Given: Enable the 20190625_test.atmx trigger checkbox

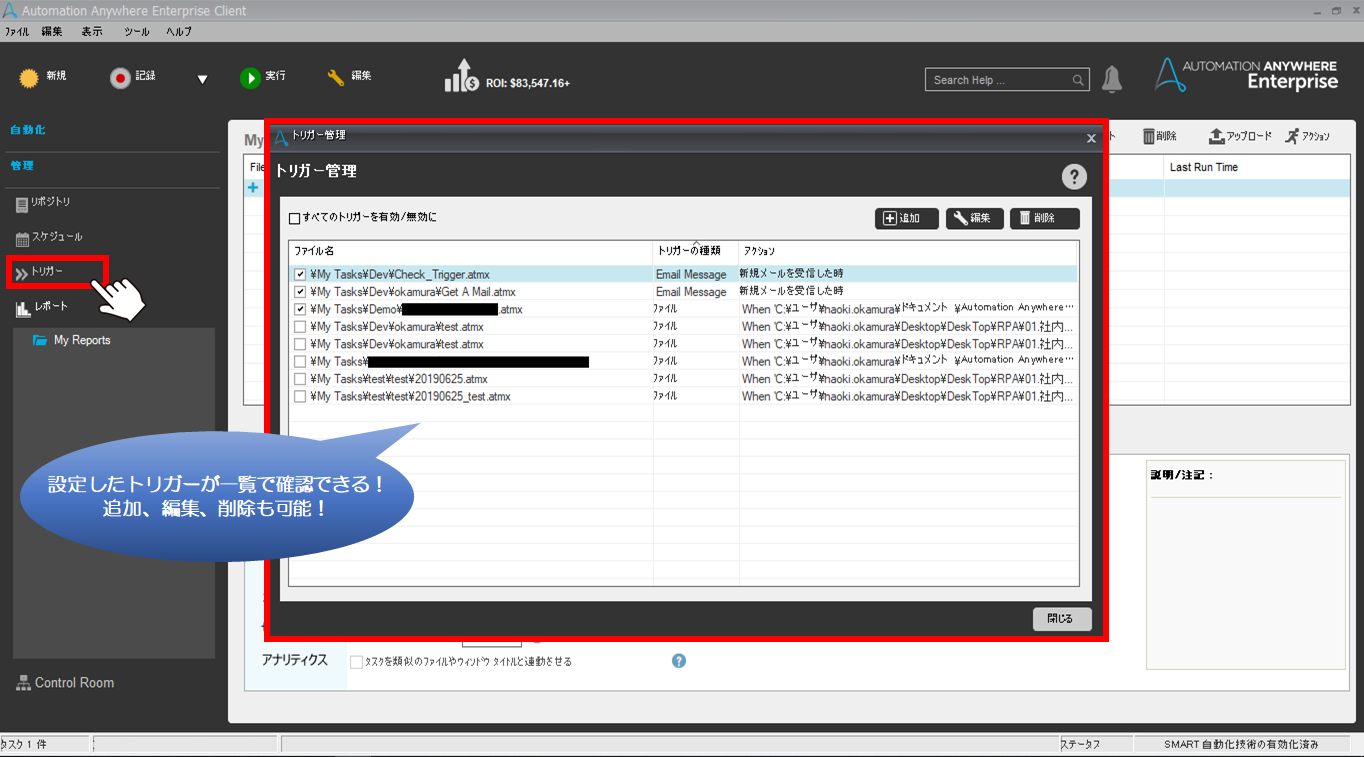Looking at the screenshot, I should coord(300,396).
